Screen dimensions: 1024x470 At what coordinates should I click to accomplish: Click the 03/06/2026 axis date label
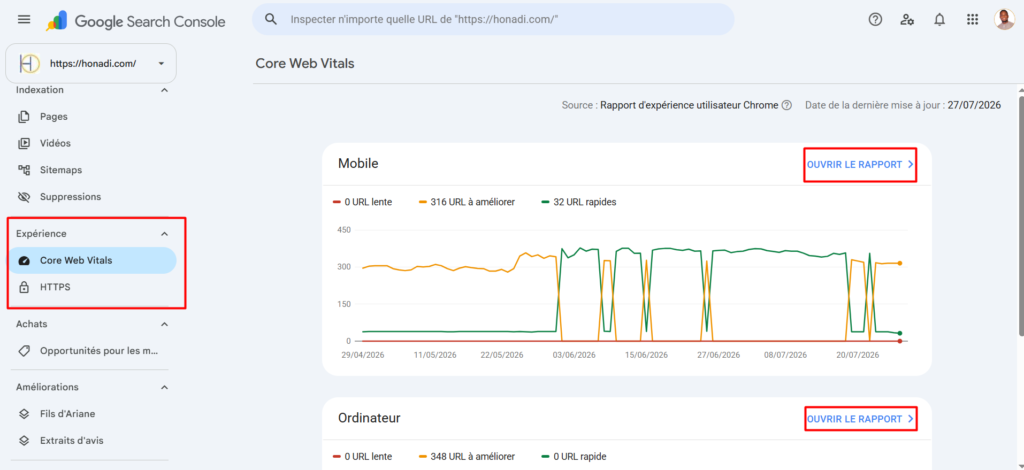[574, 355]
